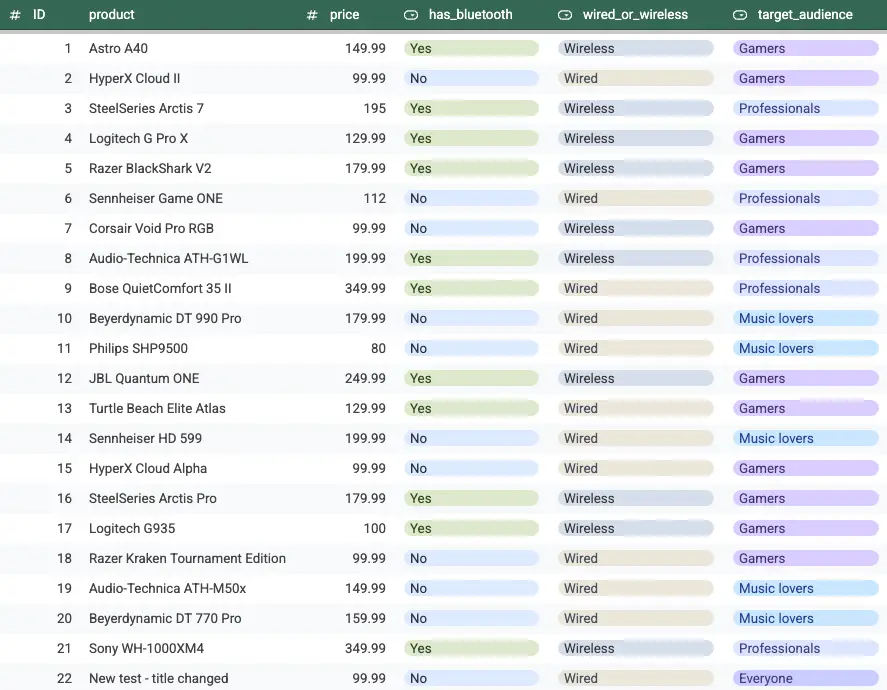Open has_bluetooth dropdown for Astro A40
The width and height of the screenshot is (887, 690).
[x=471, y=49]
